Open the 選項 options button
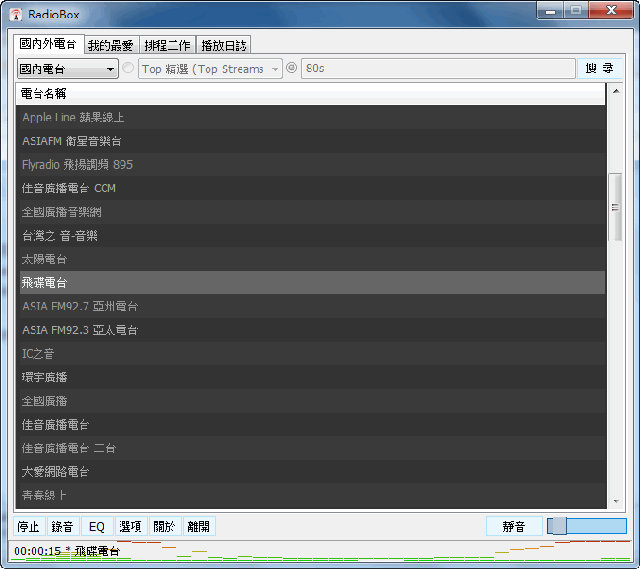The image size is (640, 569). [130, 526]
